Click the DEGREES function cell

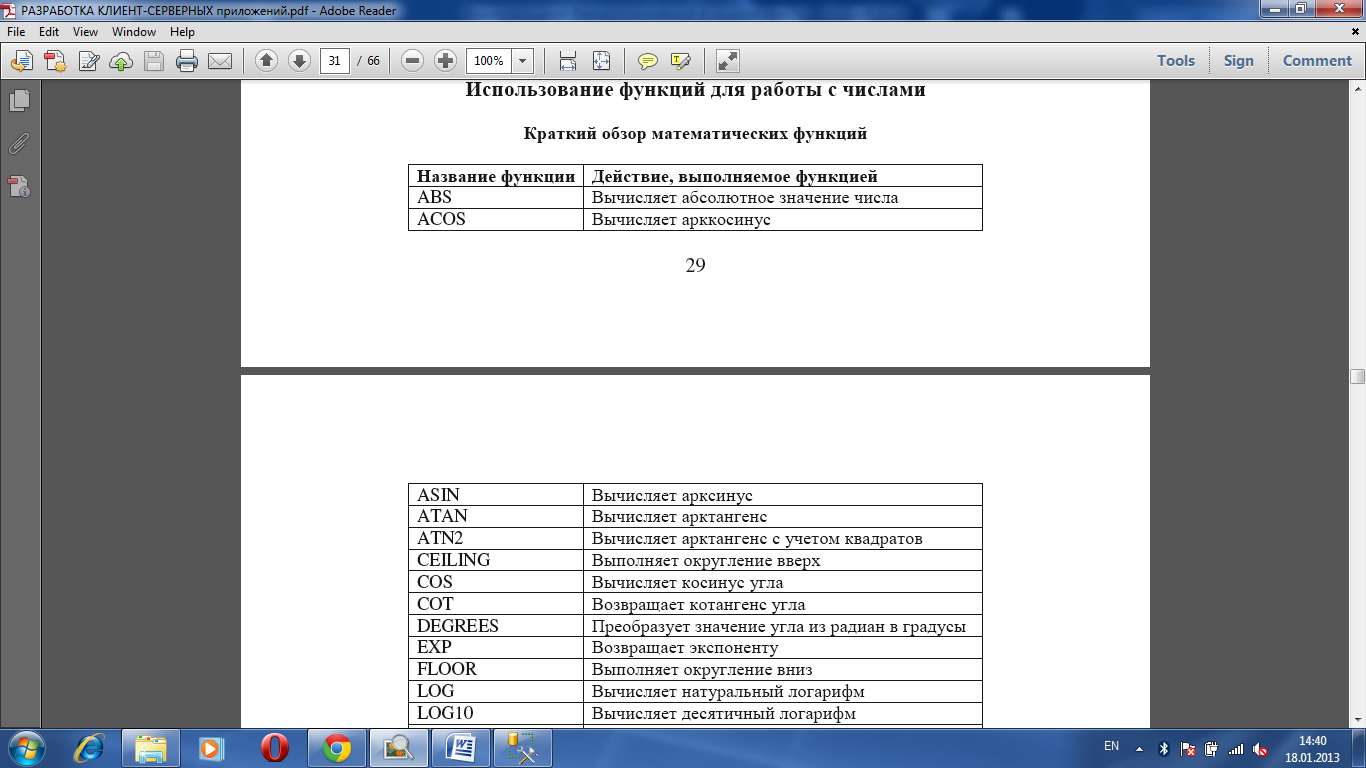pyautogui.click(x=496, y=626)
